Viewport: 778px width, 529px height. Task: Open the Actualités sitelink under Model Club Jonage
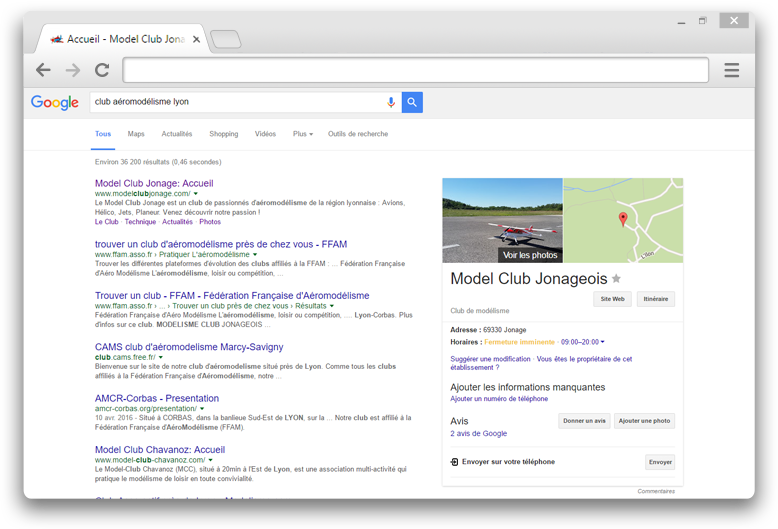coord(177,222)
